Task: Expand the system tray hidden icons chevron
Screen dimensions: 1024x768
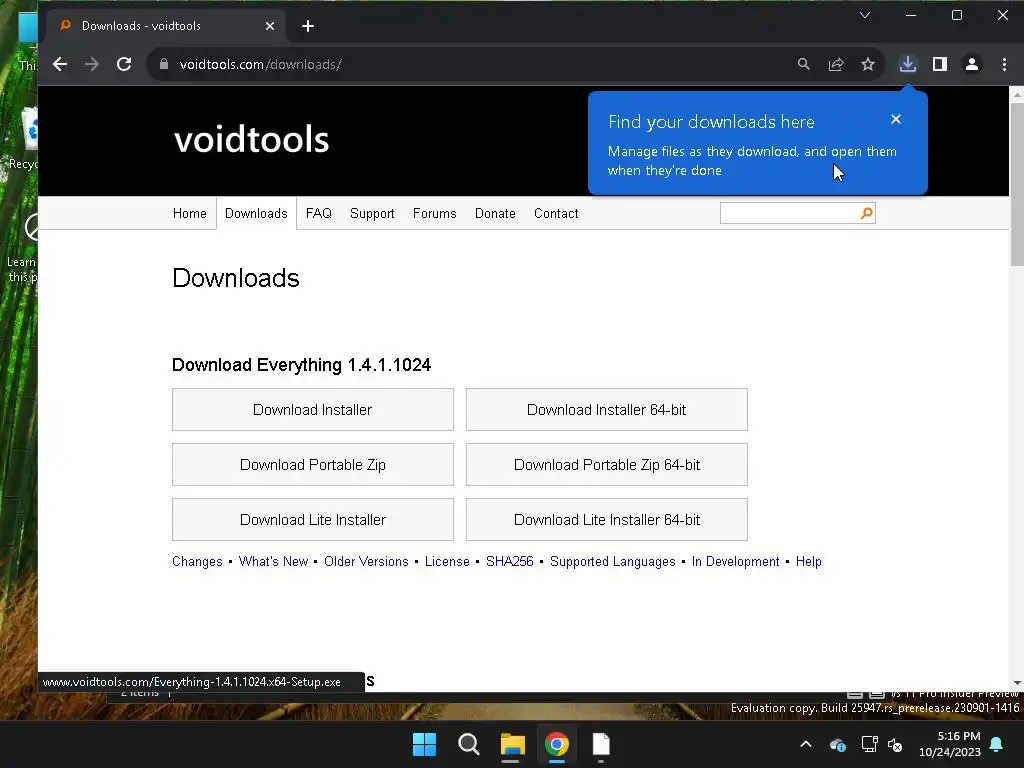Action: click(x=806, y=744)
